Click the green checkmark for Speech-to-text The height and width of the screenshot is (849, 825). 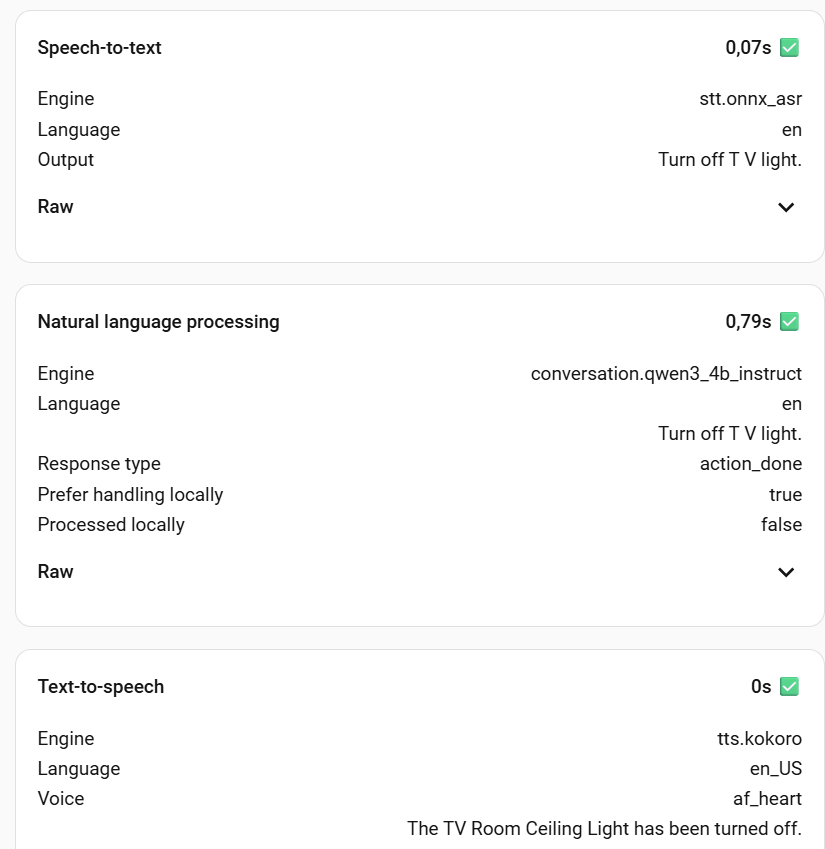789,47
